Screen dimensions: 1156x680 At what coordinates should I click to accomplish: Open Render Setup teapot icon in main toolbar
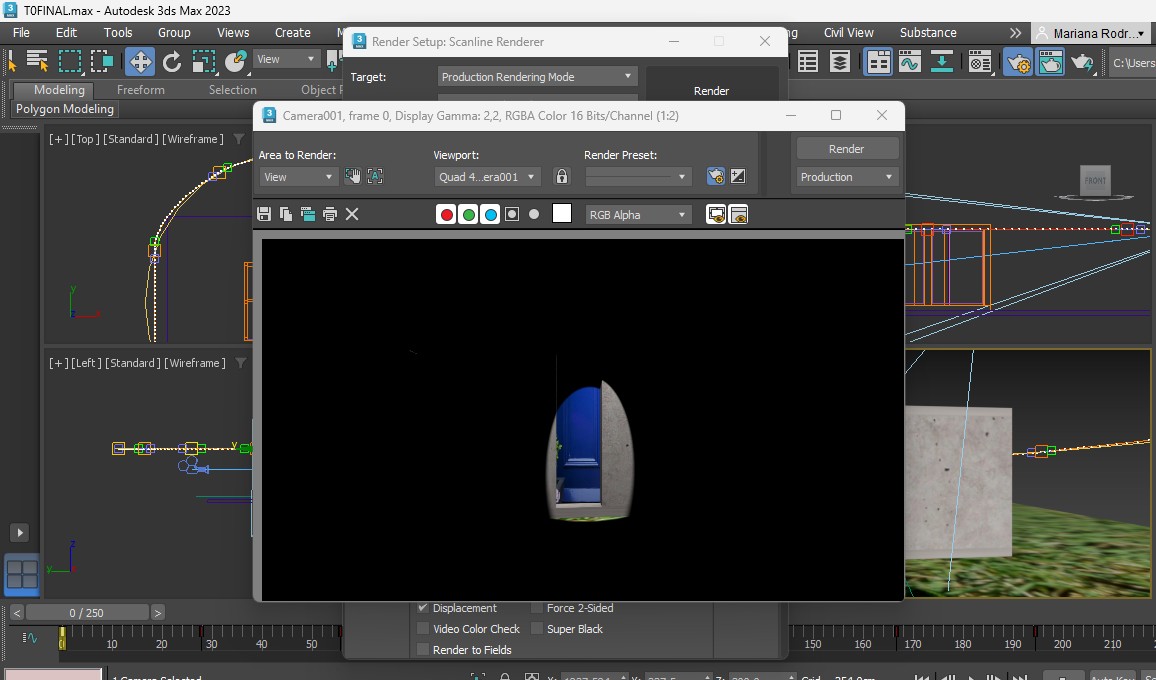(x=1018, y=62)
